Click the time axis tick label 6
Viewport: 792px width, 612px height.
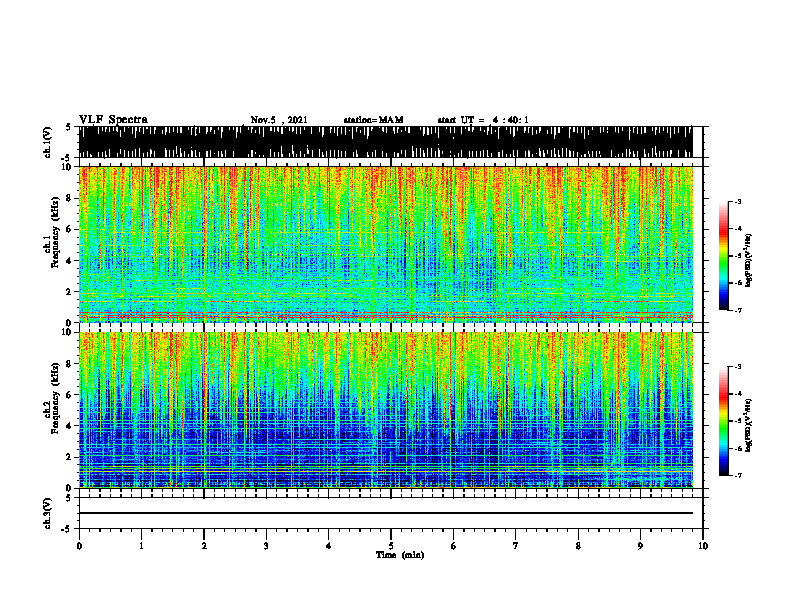(x=454, y=546)
